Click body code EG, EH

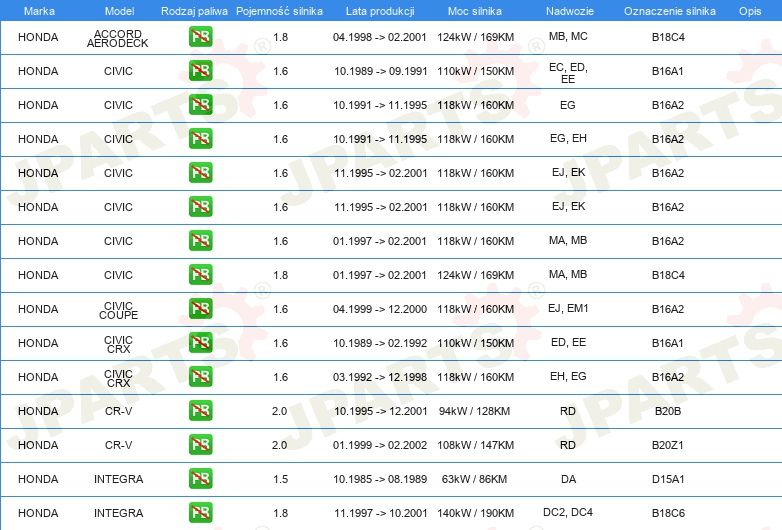pos(568,138)
